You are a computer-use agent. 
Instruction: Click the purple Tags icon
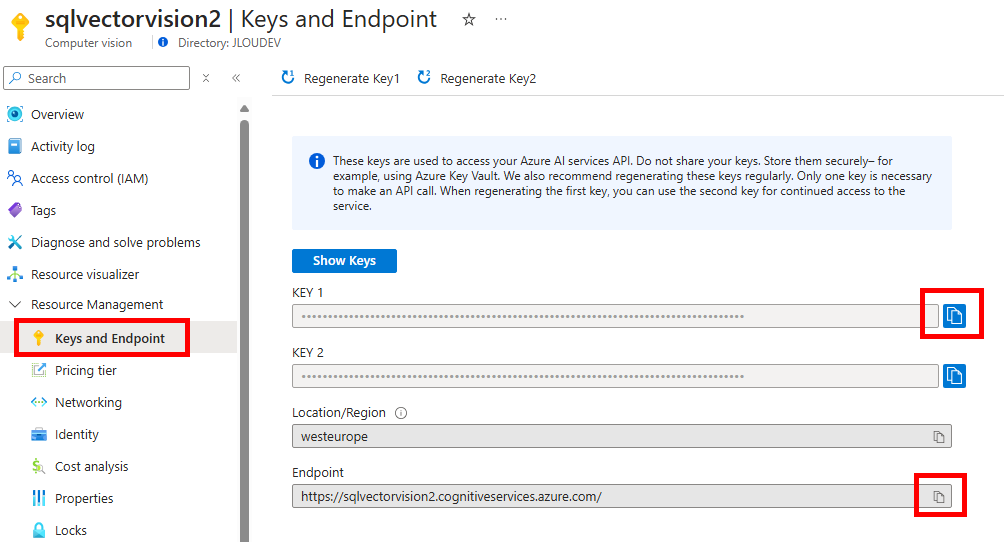(15, 210)
